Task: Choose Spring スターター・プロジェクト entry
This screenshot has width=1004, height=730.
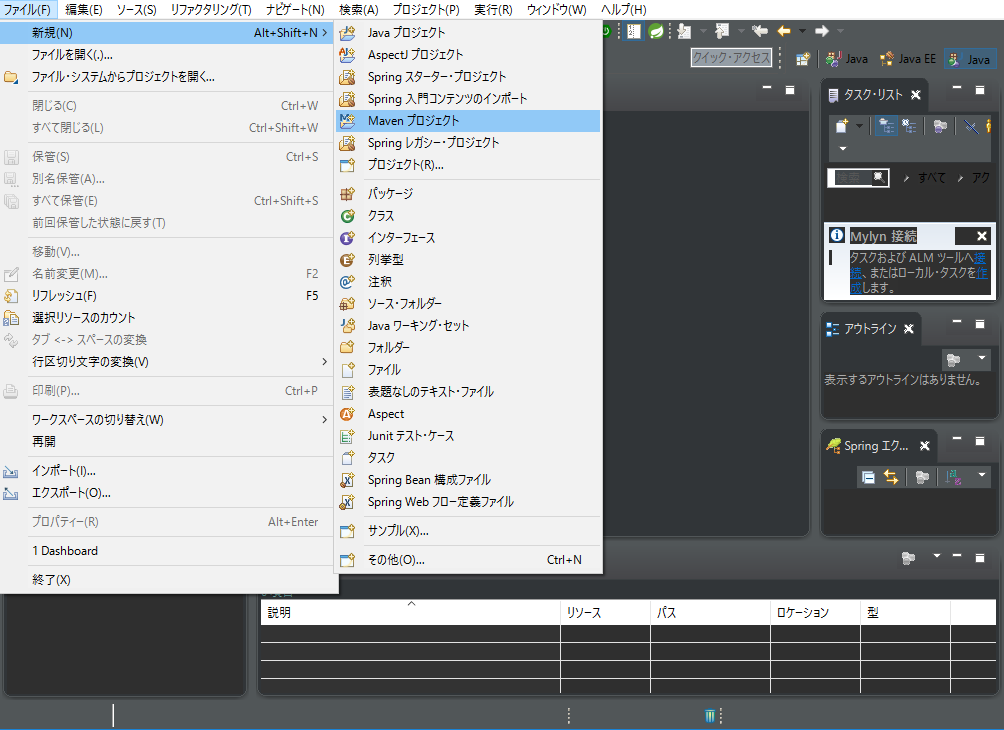Action: (468, 77)
